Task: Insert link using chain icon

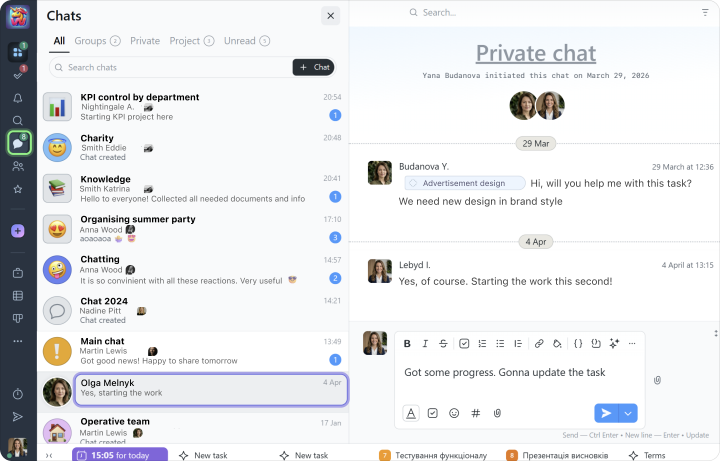Action: click(539, 344)
